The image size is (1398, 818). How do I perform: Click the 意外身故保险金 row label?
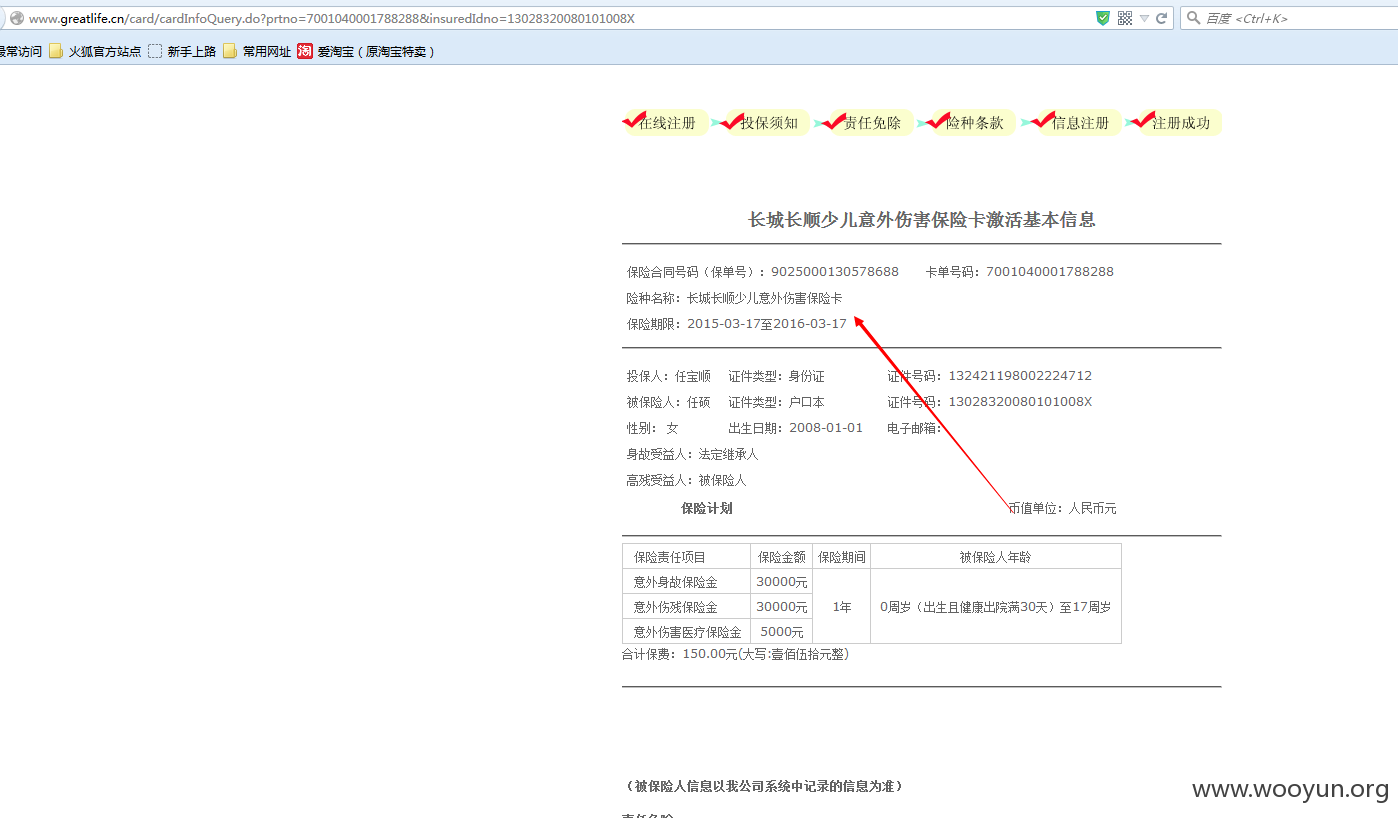coord(676,582)
